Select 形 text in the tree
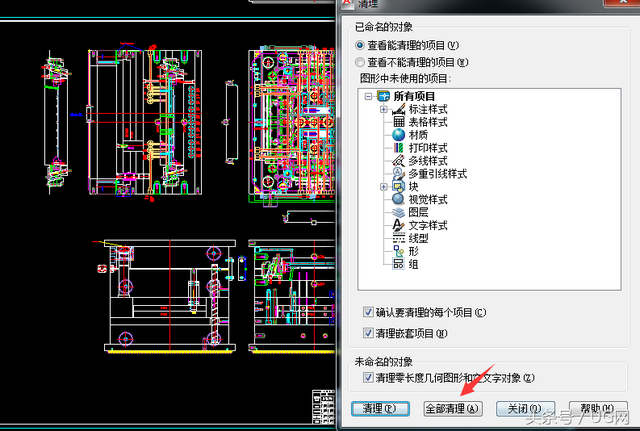Screen dimensions: 640x431 [x=413, y=251]
